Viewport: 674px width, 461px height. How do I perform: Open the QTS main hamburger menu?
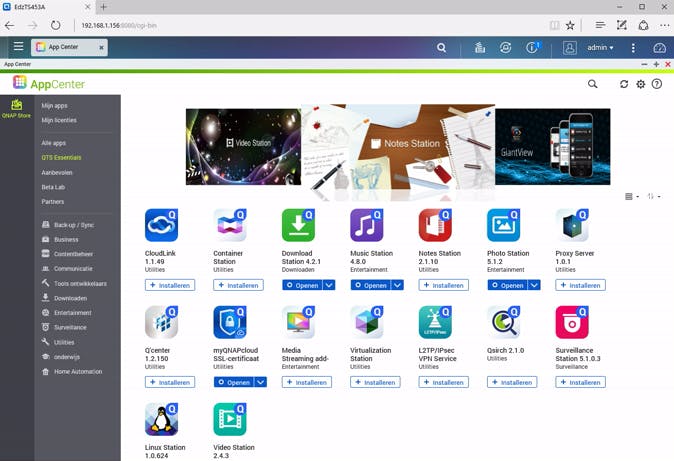[x=18, y=46]
